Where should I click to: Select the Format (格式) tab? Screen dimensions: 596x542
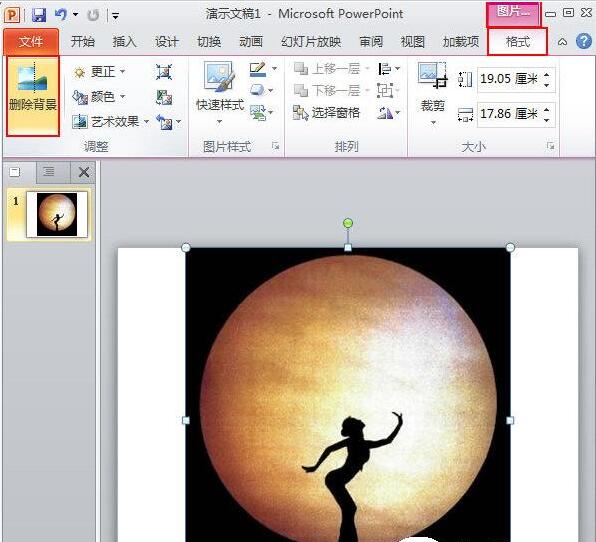[x=518, y=41]
